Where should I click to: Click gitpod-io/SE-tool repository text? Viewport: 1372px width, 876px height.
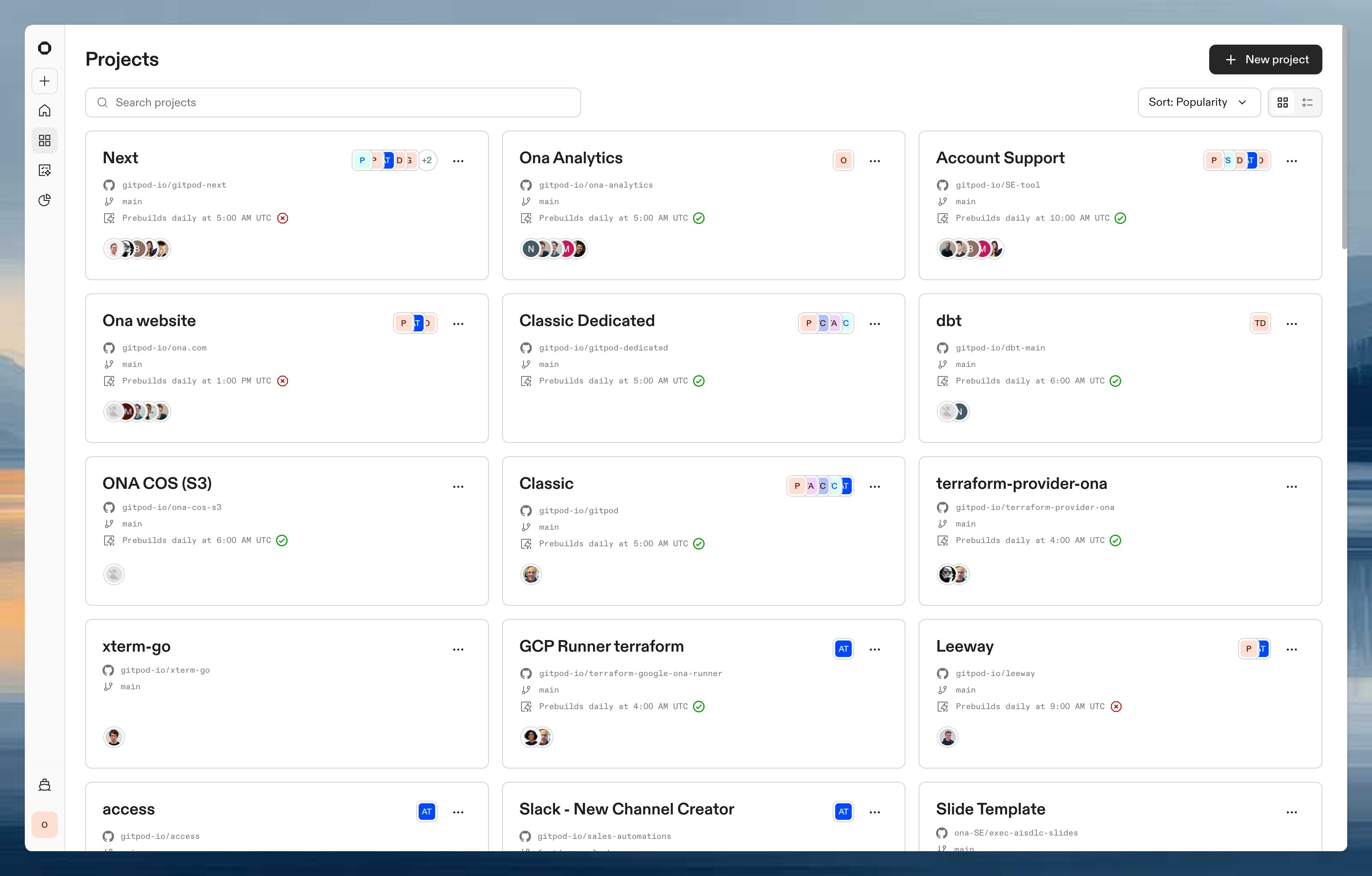[998, 185]
